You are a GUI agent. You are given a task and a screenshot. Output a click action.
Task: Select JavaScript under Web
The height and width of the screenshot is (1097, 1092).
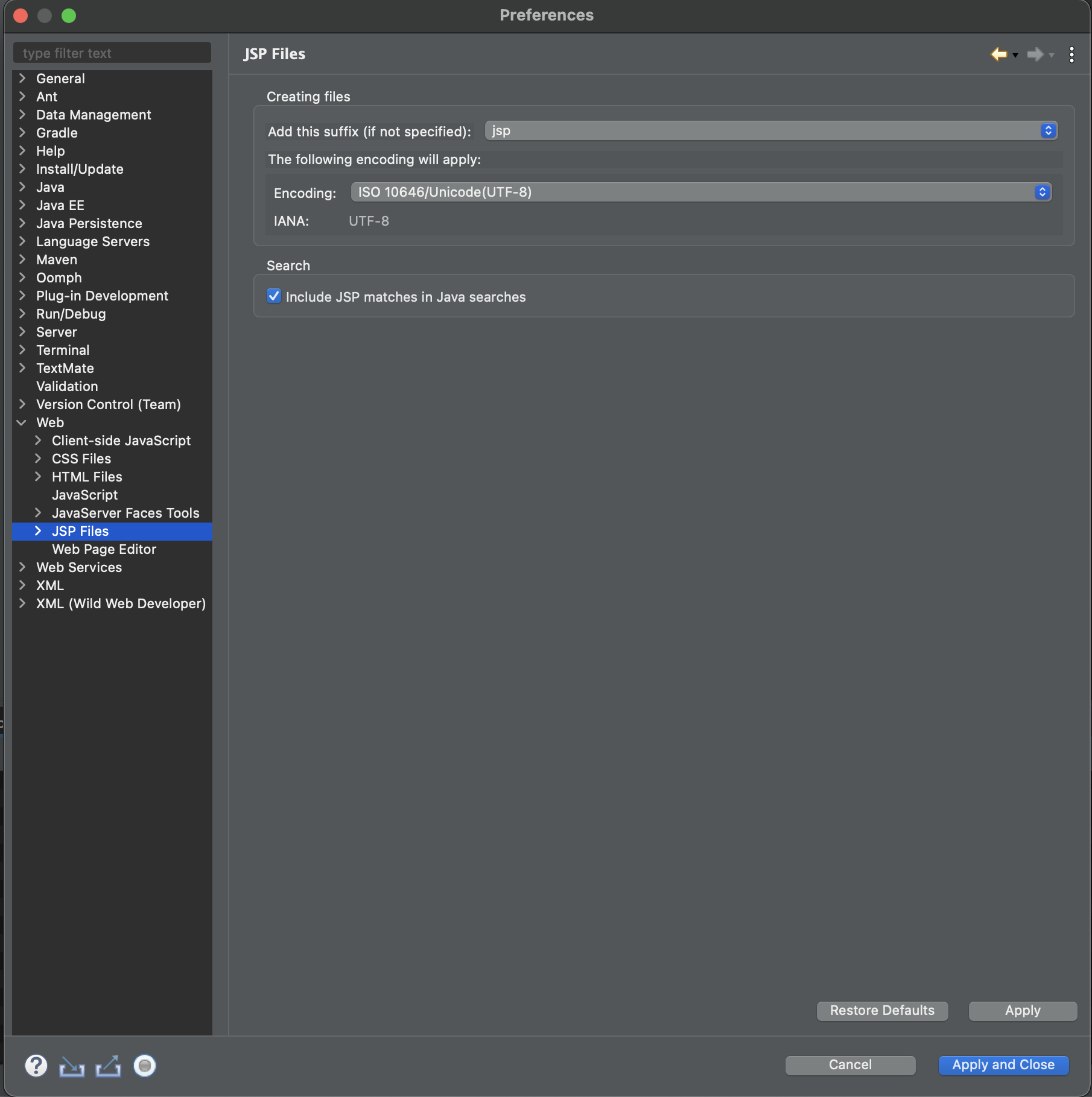85,495
